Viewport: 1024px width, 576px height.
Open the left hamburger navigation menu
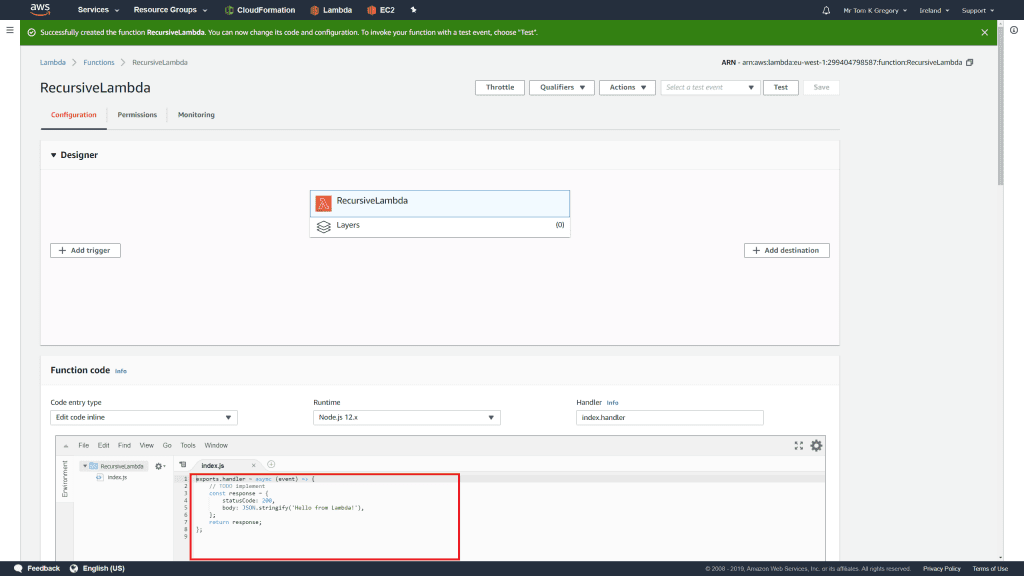click(10, 31)
